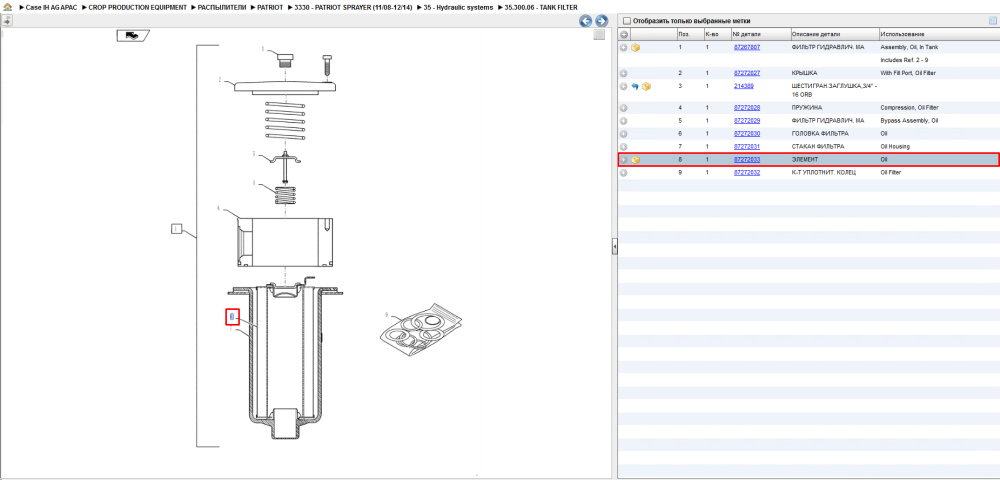Sort by the 'Описание детали' column header
This screenshot has width=1000, height=480.
[x=834, y=34]
